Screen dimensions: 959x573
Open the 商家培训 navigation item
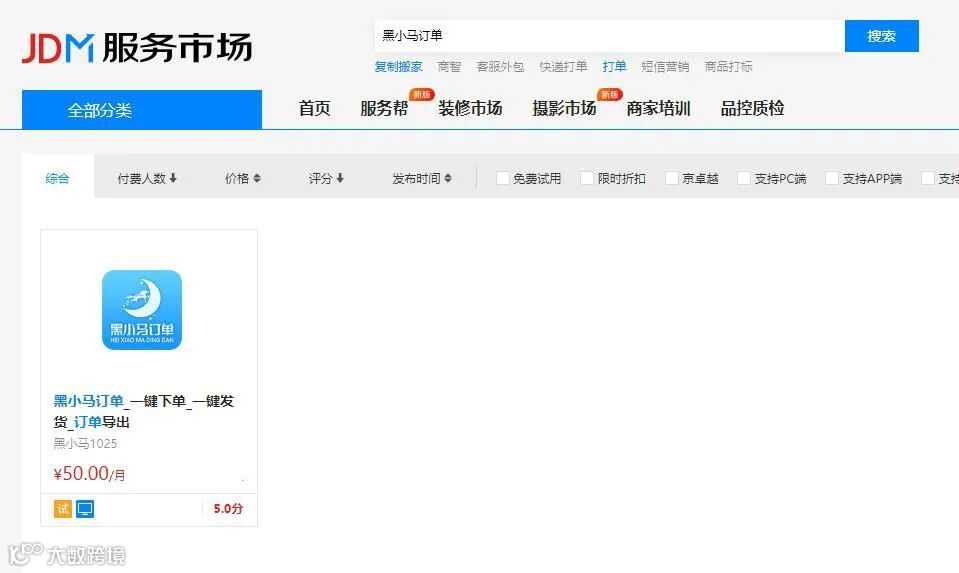[x=658, y=109]
